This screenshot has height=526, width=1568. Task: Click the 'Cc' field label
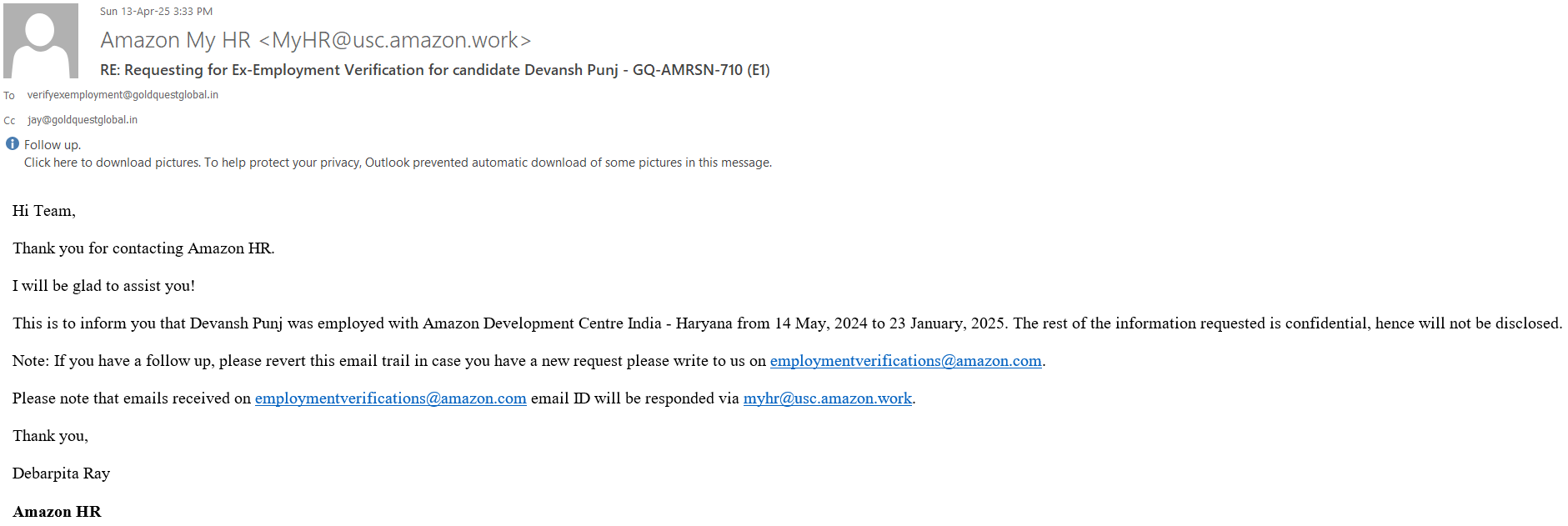[10, 121]
